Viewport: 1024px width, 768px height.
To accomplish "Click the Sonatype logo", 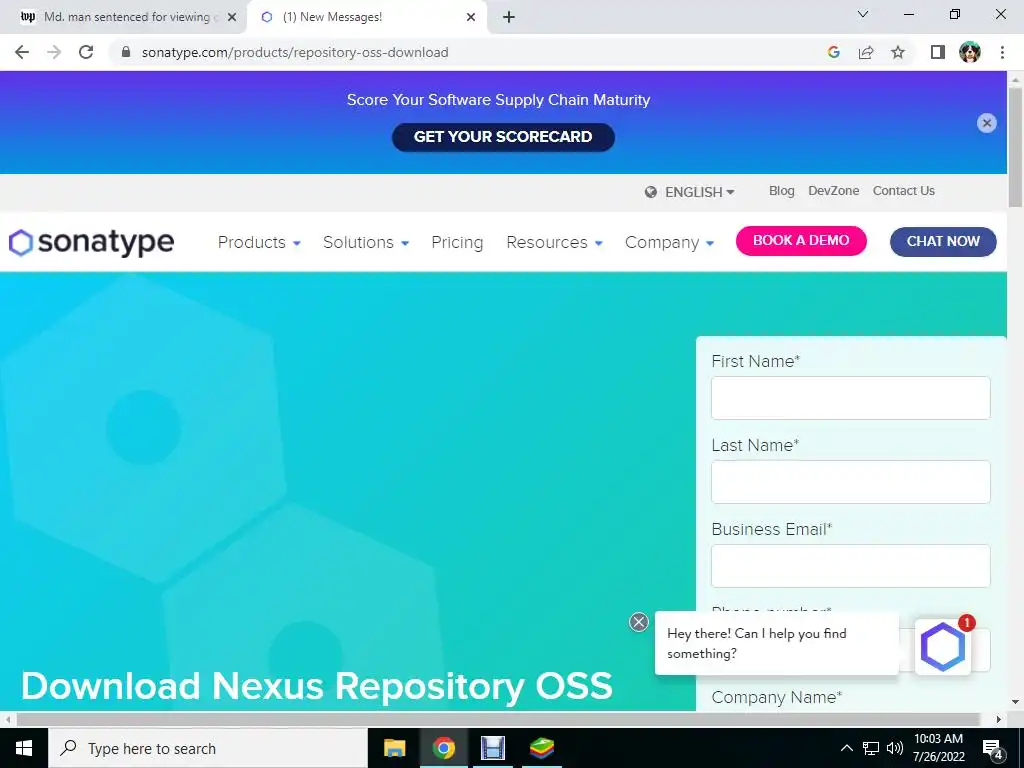I will (x=91, y=242).
